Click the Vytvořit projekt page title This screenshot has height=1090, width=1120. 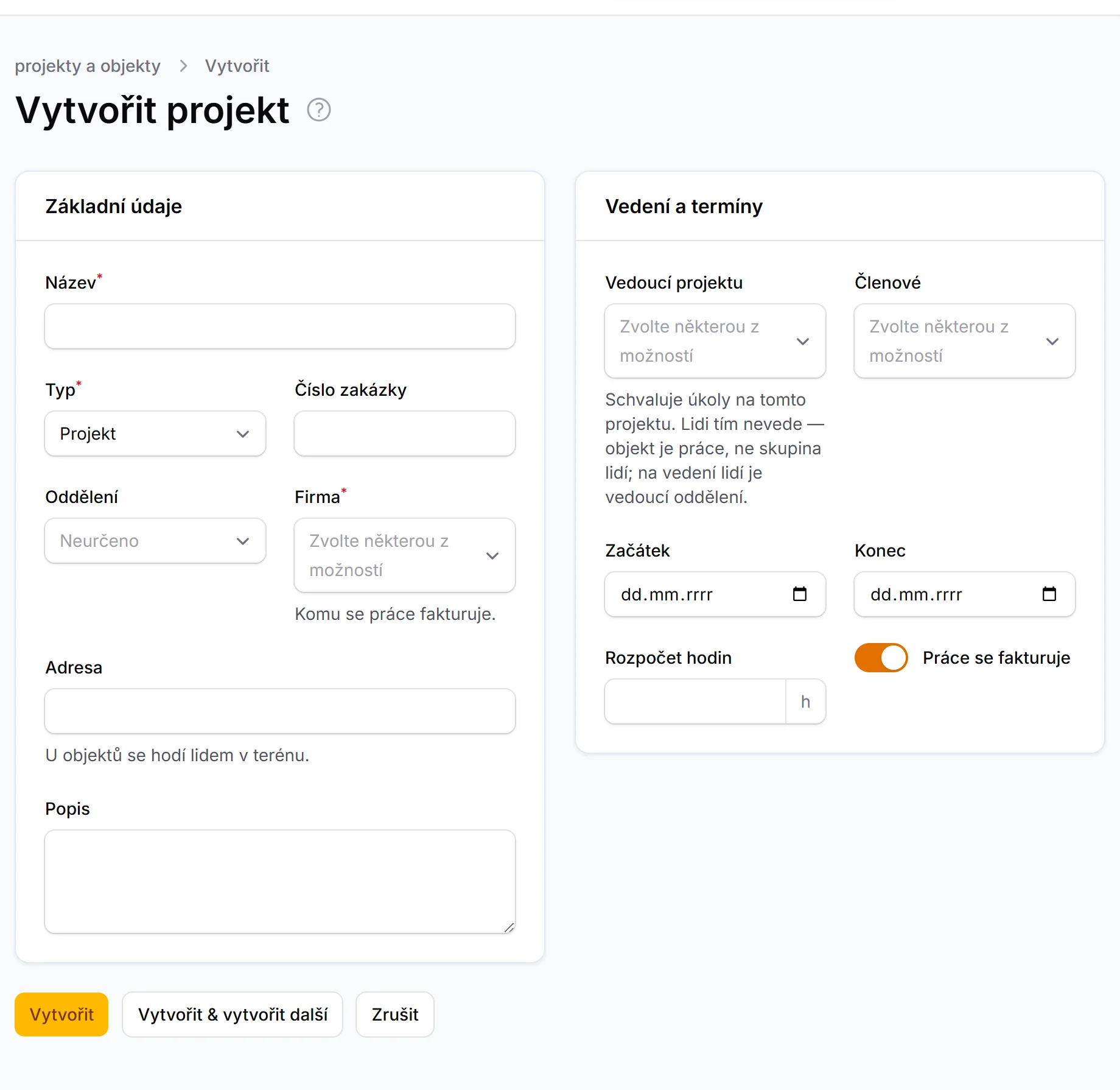(152, 110)
